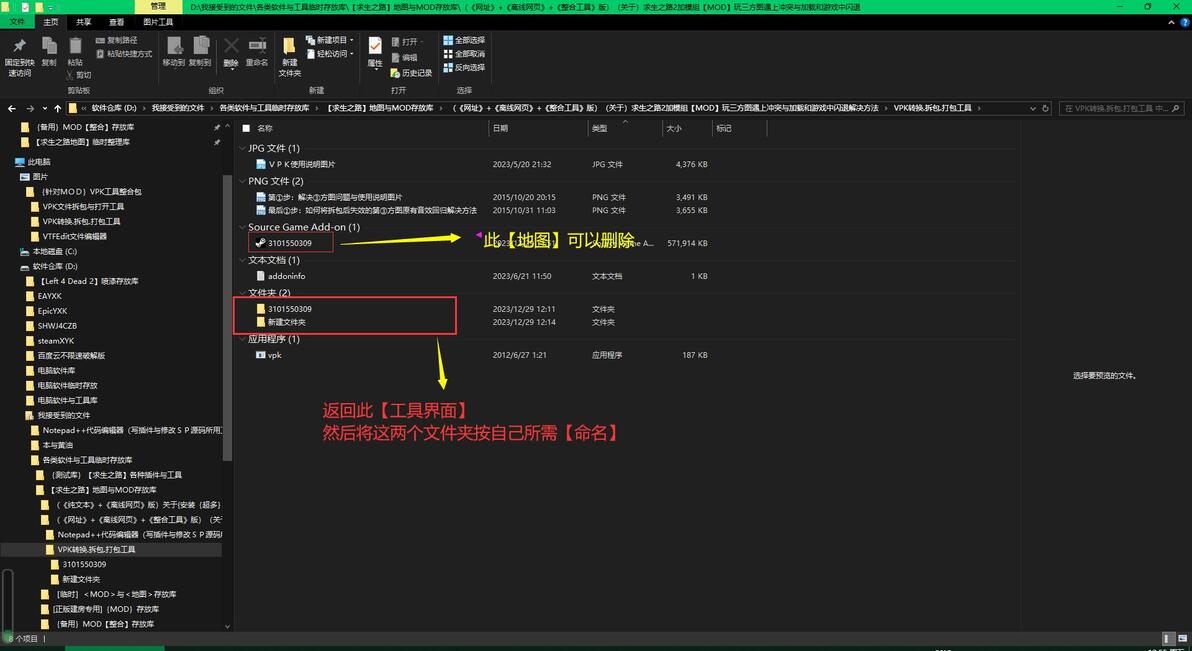Click the 删除 red X icon

231,46
